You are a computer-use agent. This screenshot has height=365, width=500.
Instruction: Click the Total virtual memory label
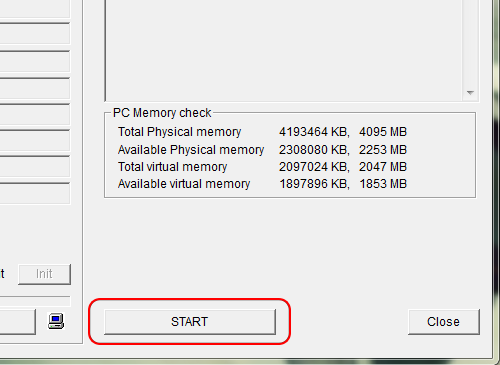coord(172,167)
